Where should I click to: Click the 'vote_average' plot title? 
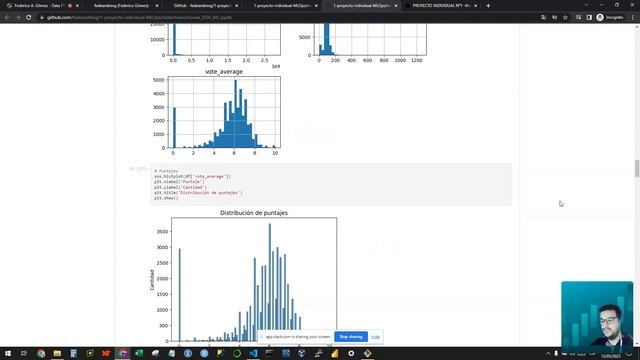(x=224, y=71)
